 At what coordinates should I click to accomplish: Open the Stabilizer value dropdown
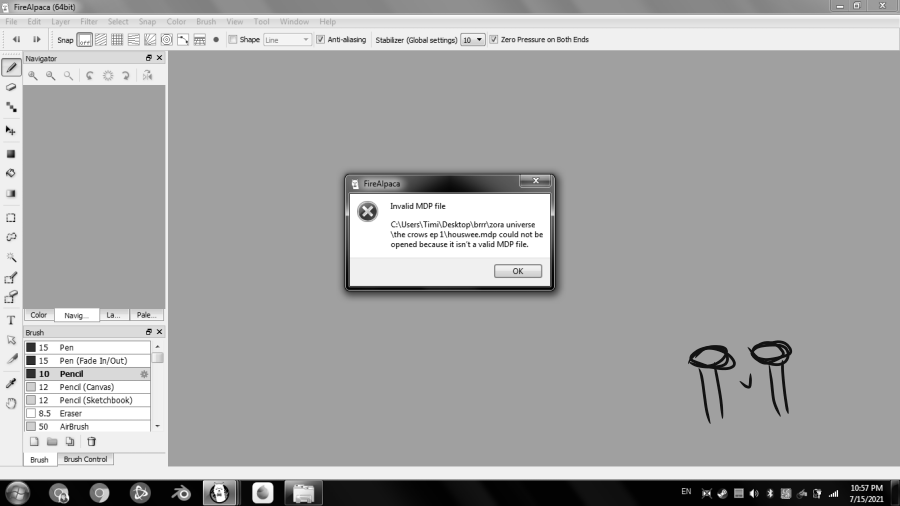pos(473,40)
